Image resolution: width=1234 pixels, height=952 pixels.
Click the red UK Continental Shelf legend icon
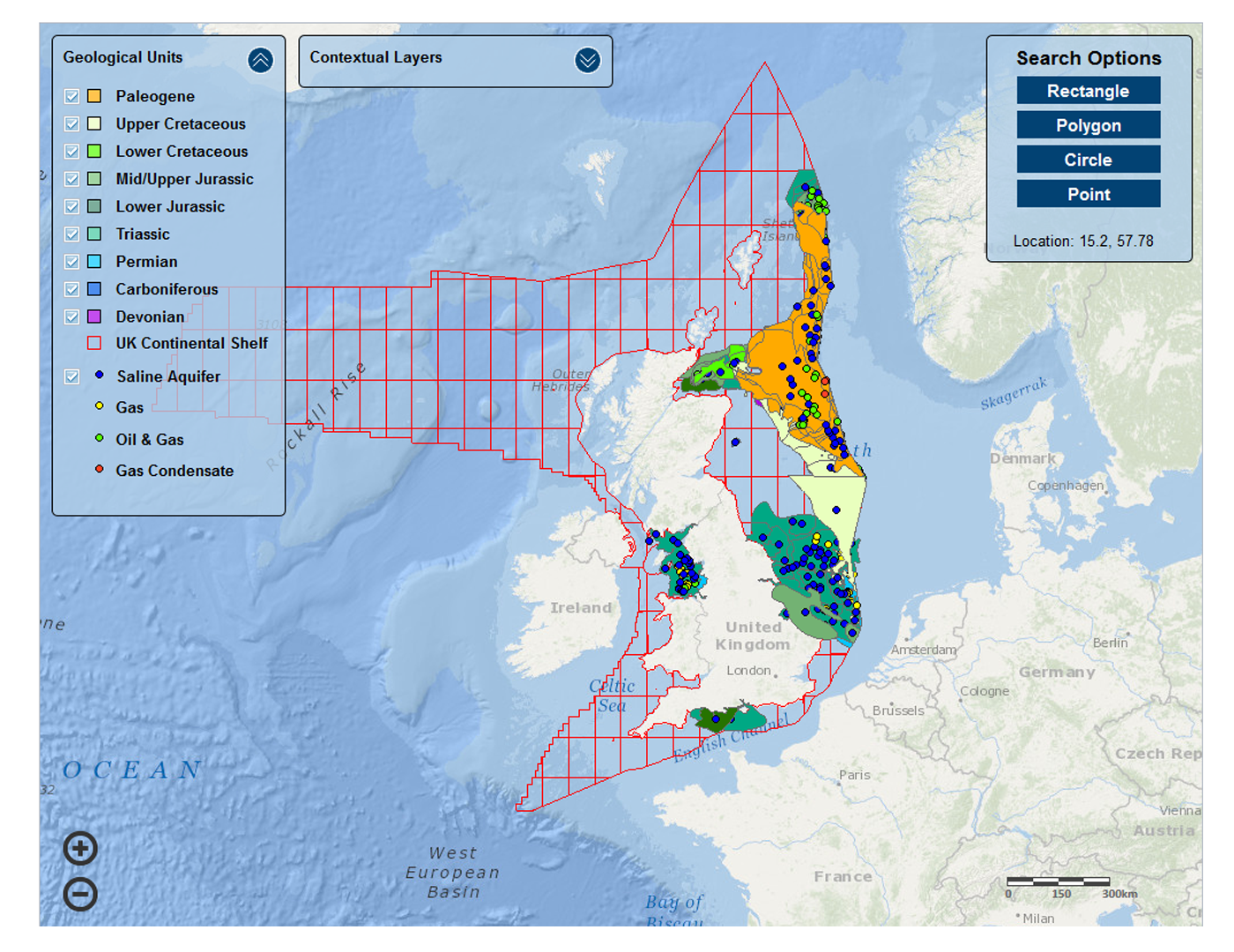click(94, 344)
